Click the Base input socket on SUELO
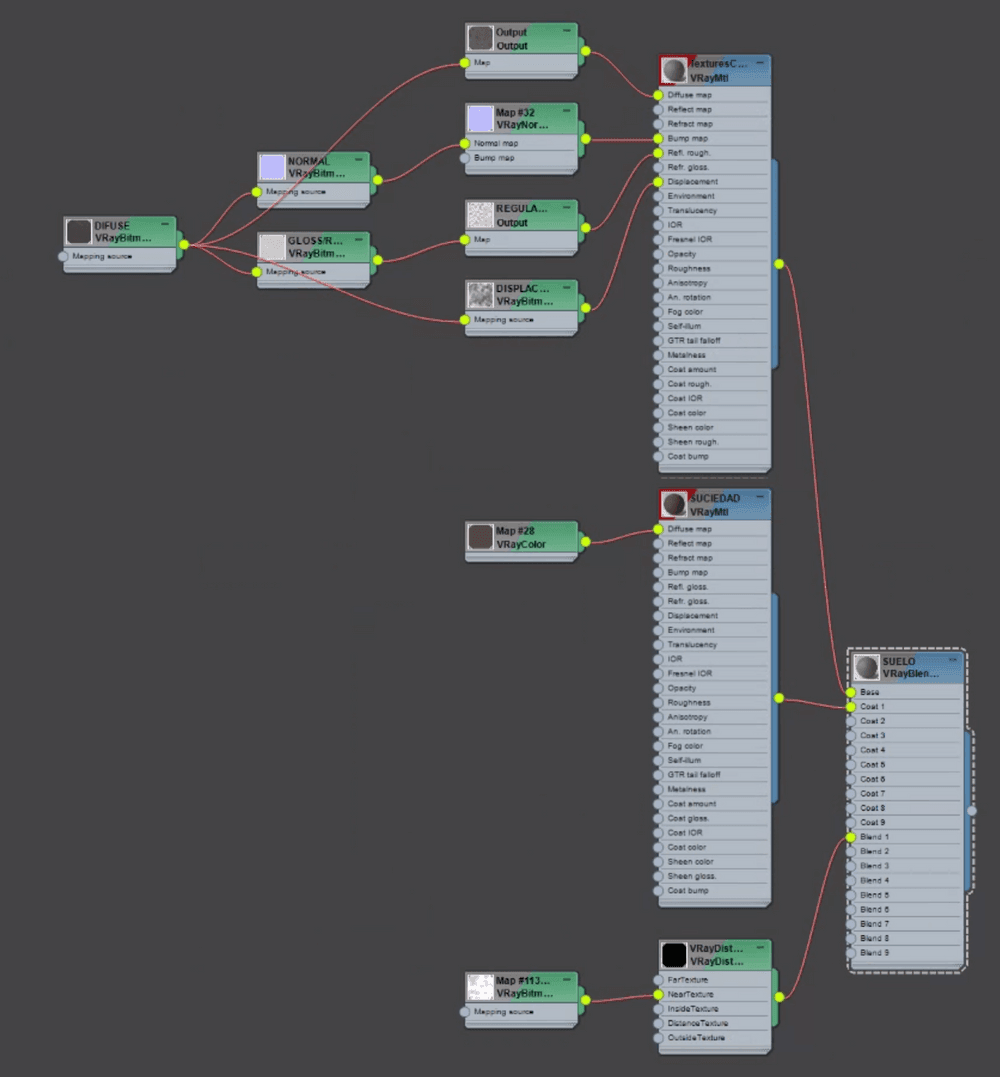The image size is (1000, 1077). pyautogui.click(x=851, y=692)
